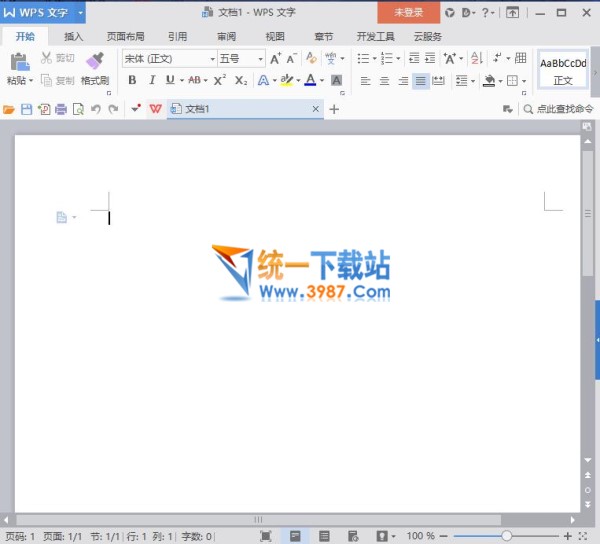
Task: Increase paragraph indent
Action: pos(430,58)
